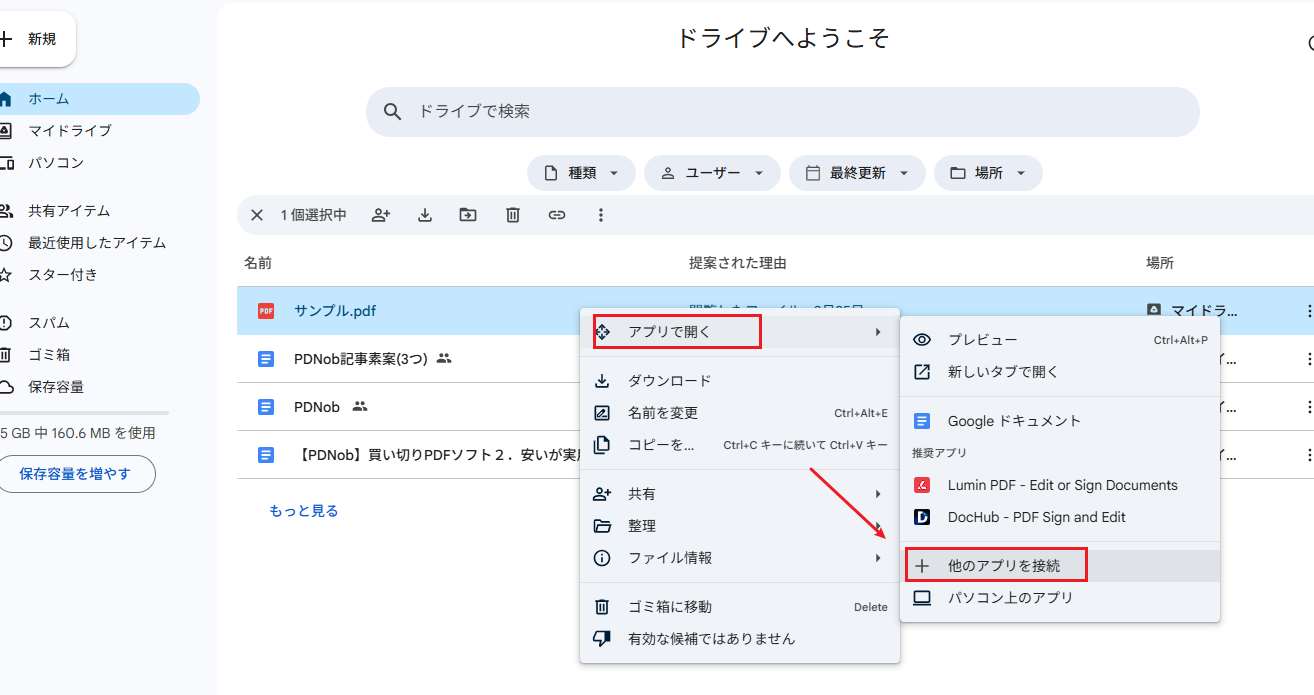Open パソコン in the sidebar

[x=98, y=163]
